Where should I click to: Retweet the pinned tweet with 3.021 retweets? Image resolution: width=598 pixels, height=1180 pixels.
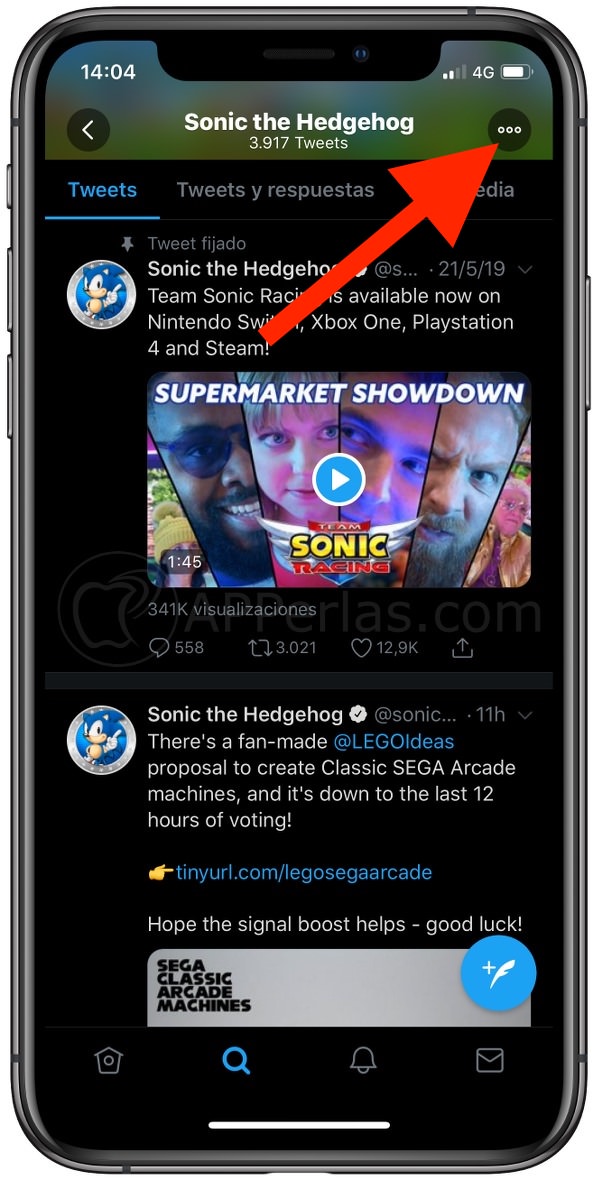[283, 647]
